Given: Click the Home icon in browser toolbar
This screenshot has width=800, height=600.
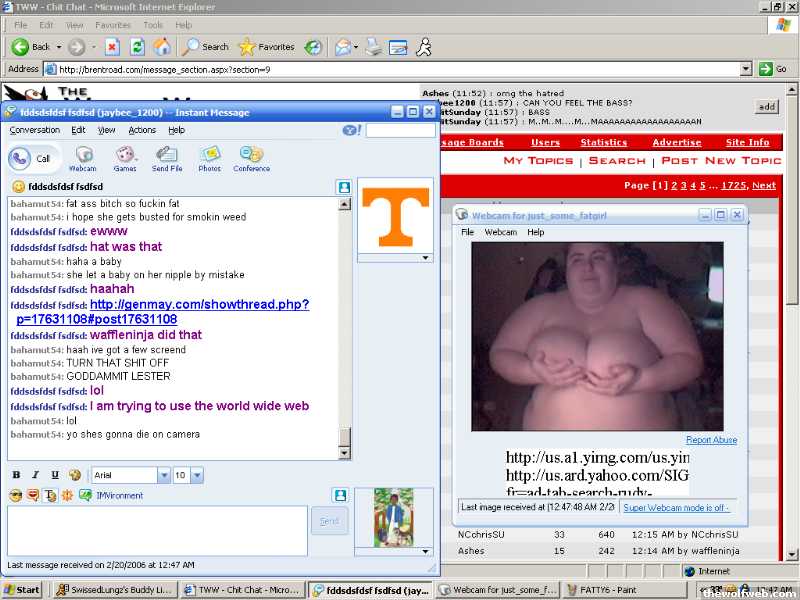Looking at the screenshot, I should 161,47.
